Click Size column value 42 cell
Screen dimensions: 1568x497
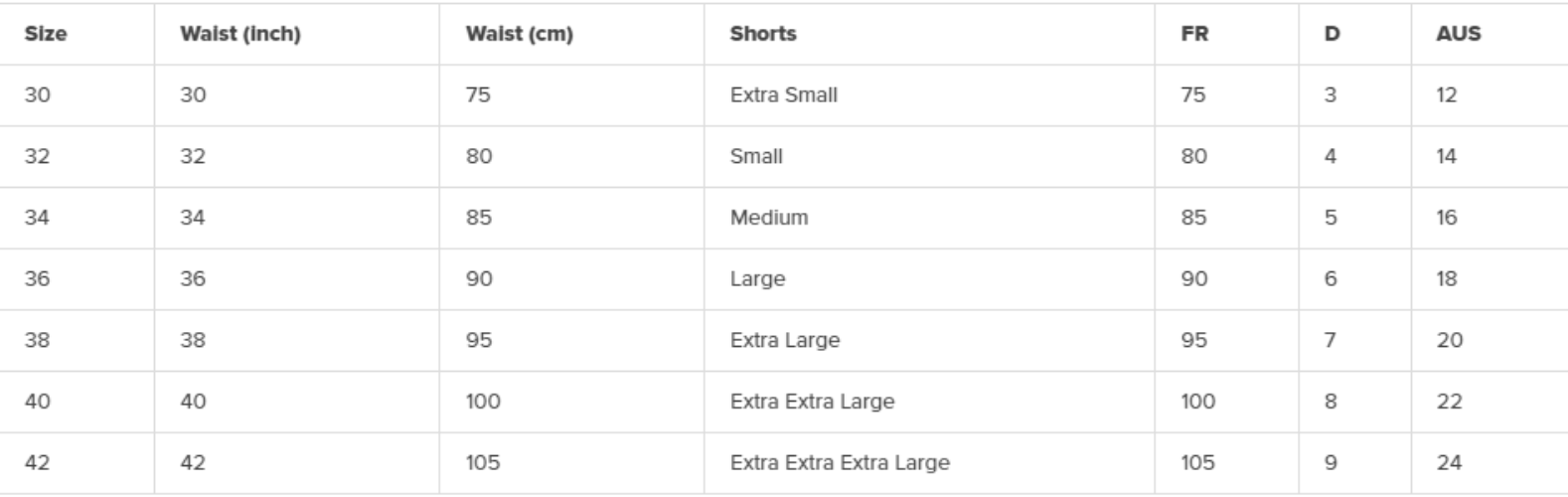click(x=37, y=463)
